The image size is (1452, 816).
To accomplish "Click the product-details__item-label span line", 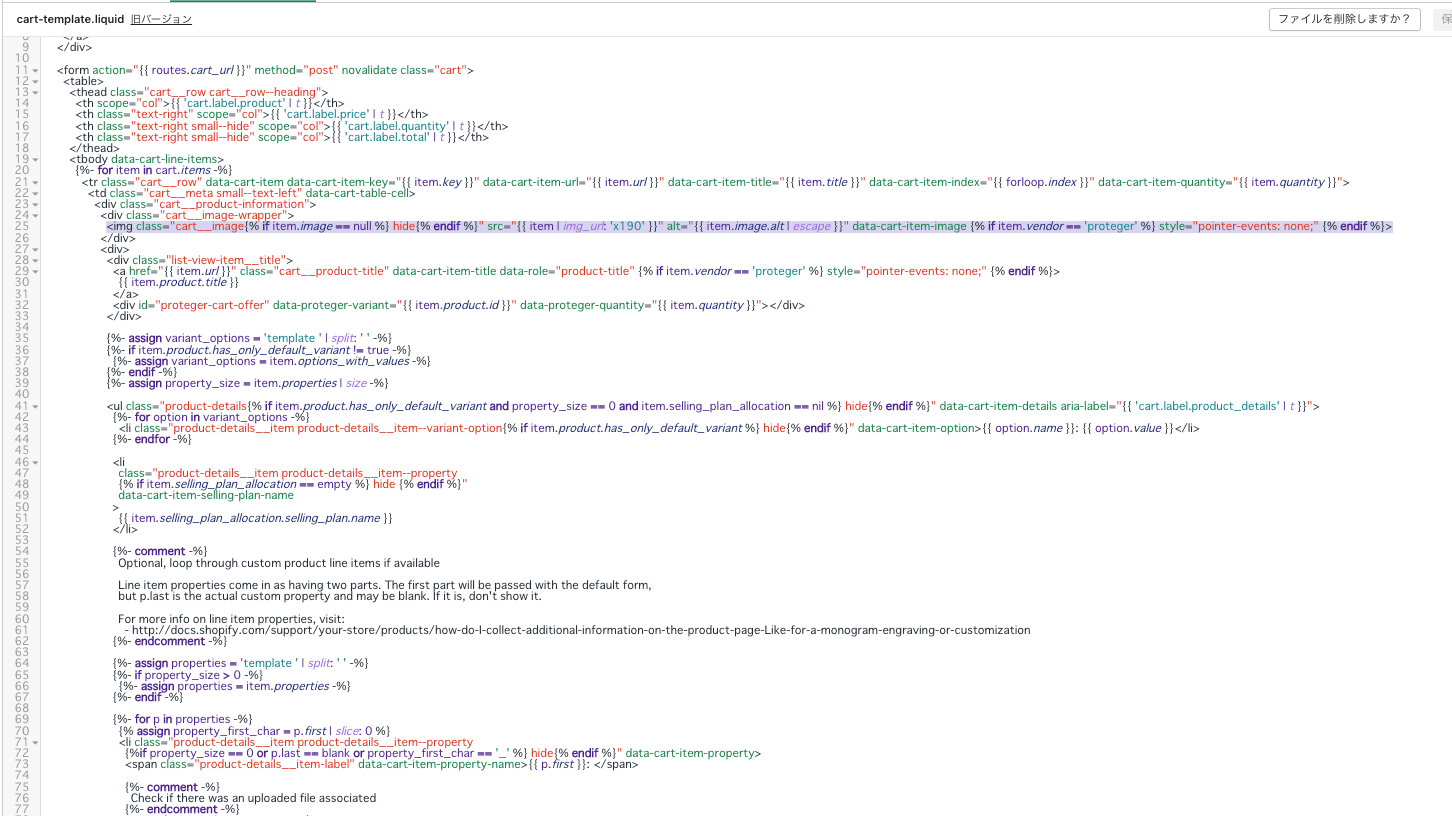I will click(x=382, y=765).
